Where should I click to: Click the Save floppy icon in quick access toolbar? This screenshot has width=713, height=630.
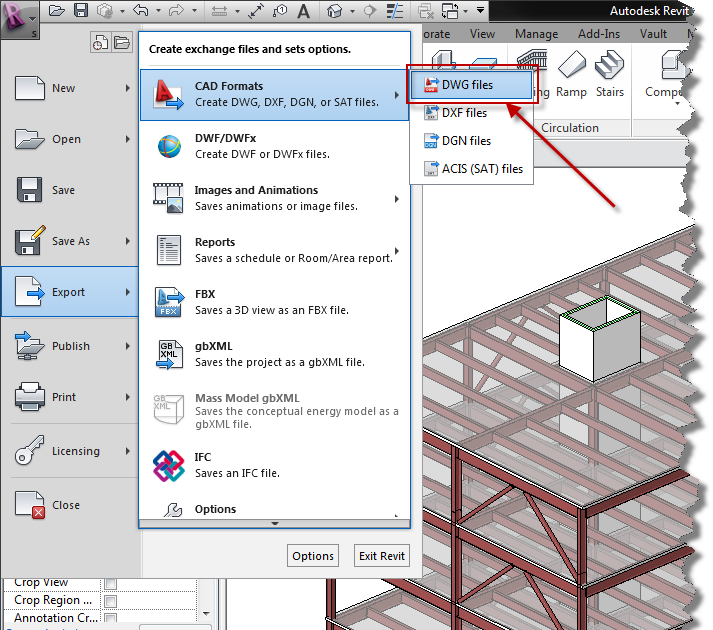tap(81, 10)
